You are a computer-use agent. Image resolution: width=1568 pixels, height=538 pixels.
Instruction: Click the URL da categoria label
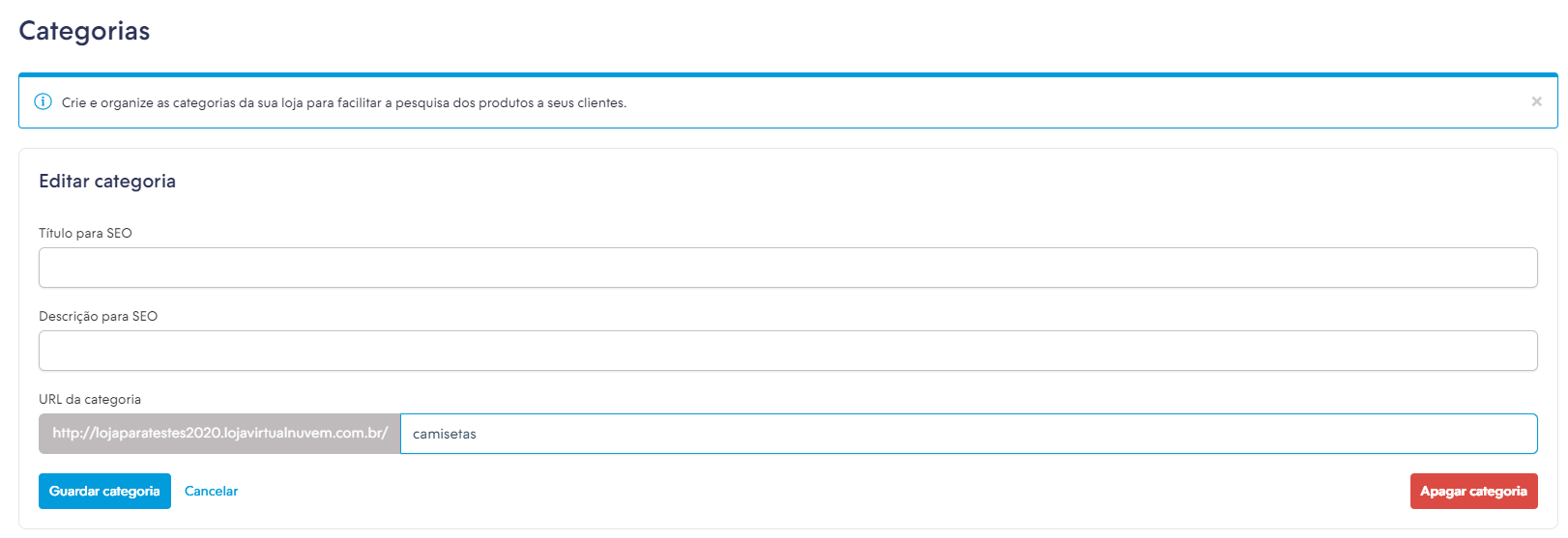click(x=90, y=399)
